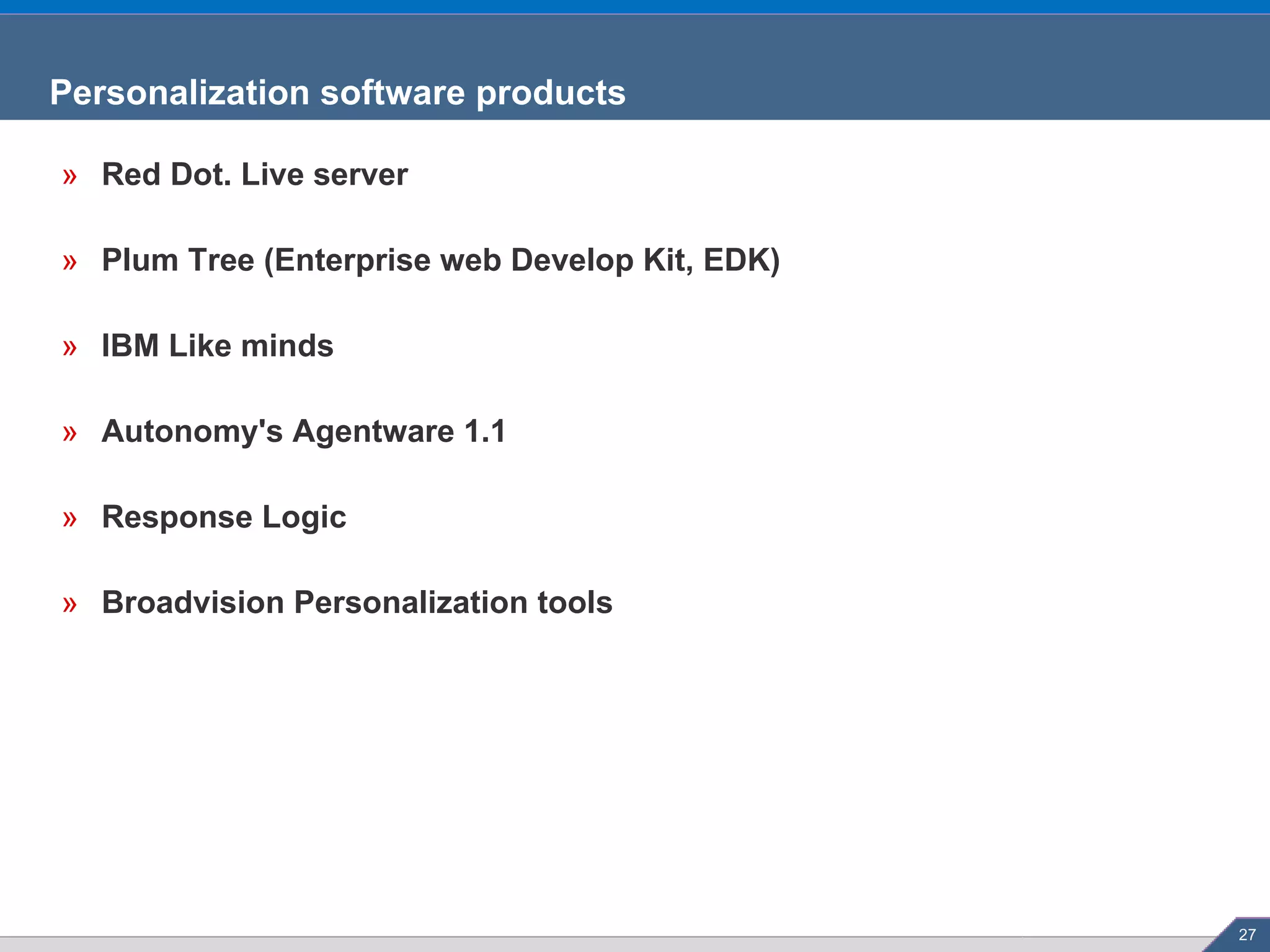1270x952 pixels.
Task: Select the 'Autonomy's Agentware 1.1' line
Action: pos(304,432)
